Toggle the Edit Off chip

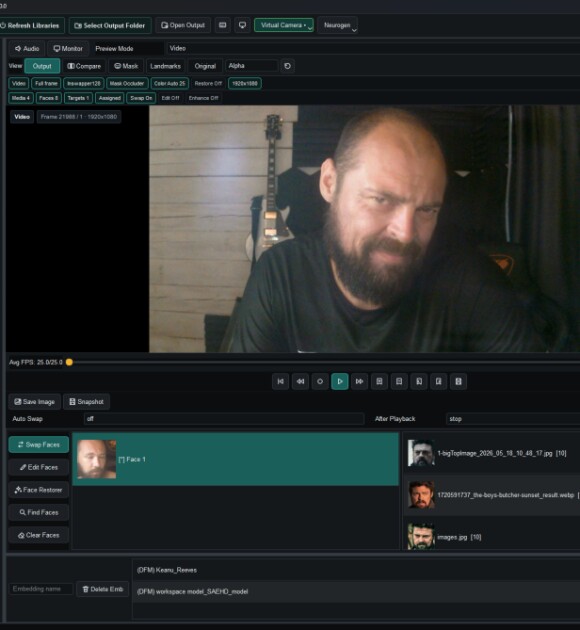click(170, 98)
